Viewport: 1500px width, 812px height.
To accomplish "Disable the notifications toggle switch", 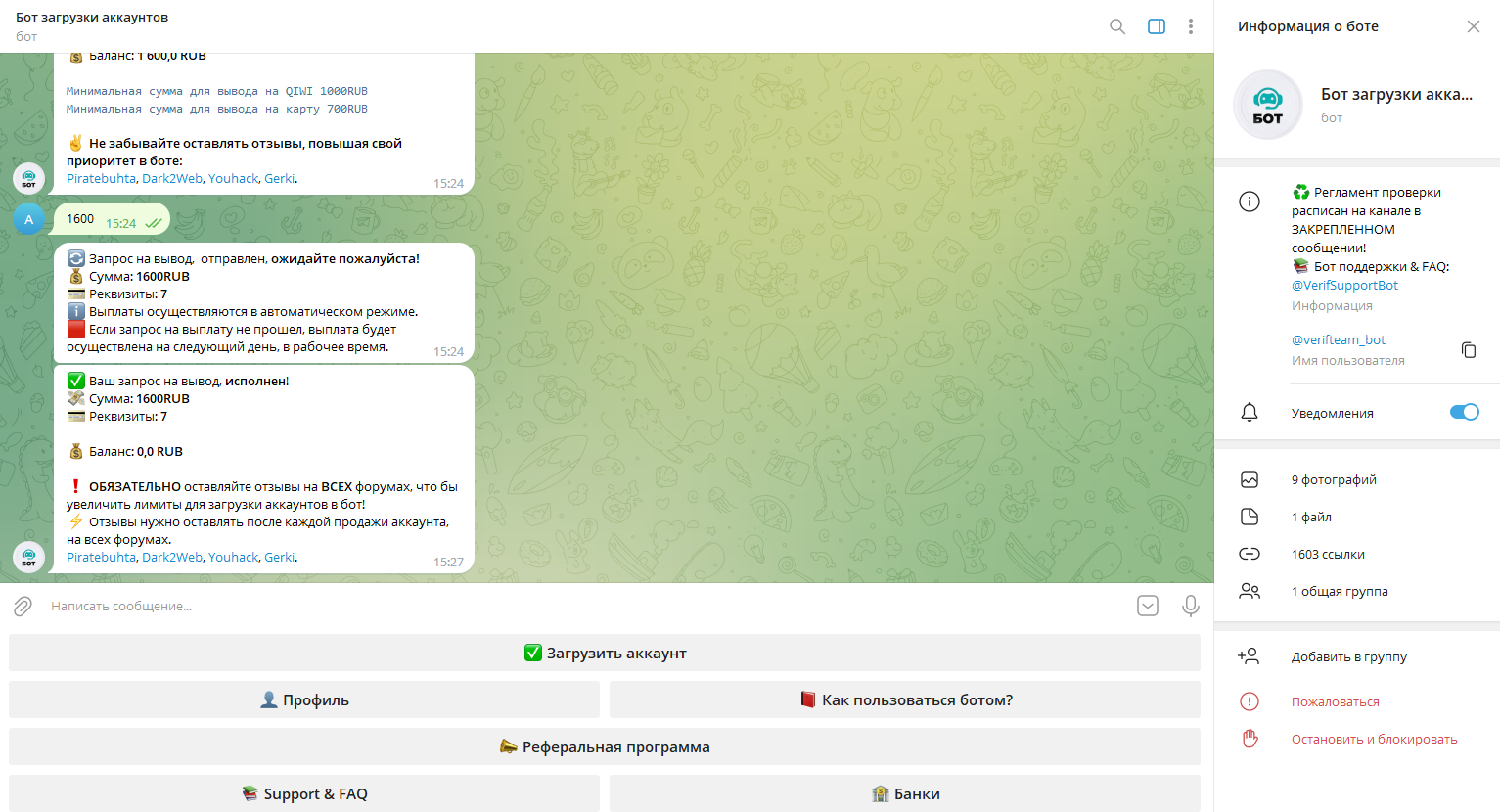I will pyautogui.click(x=1464, y=412).
